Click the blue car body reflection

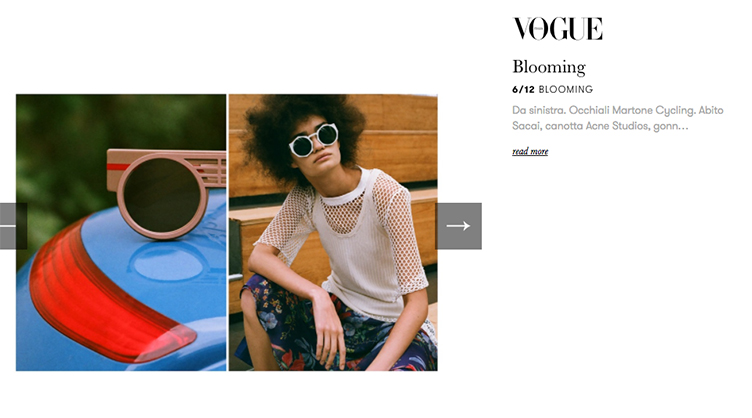[167, 261]
